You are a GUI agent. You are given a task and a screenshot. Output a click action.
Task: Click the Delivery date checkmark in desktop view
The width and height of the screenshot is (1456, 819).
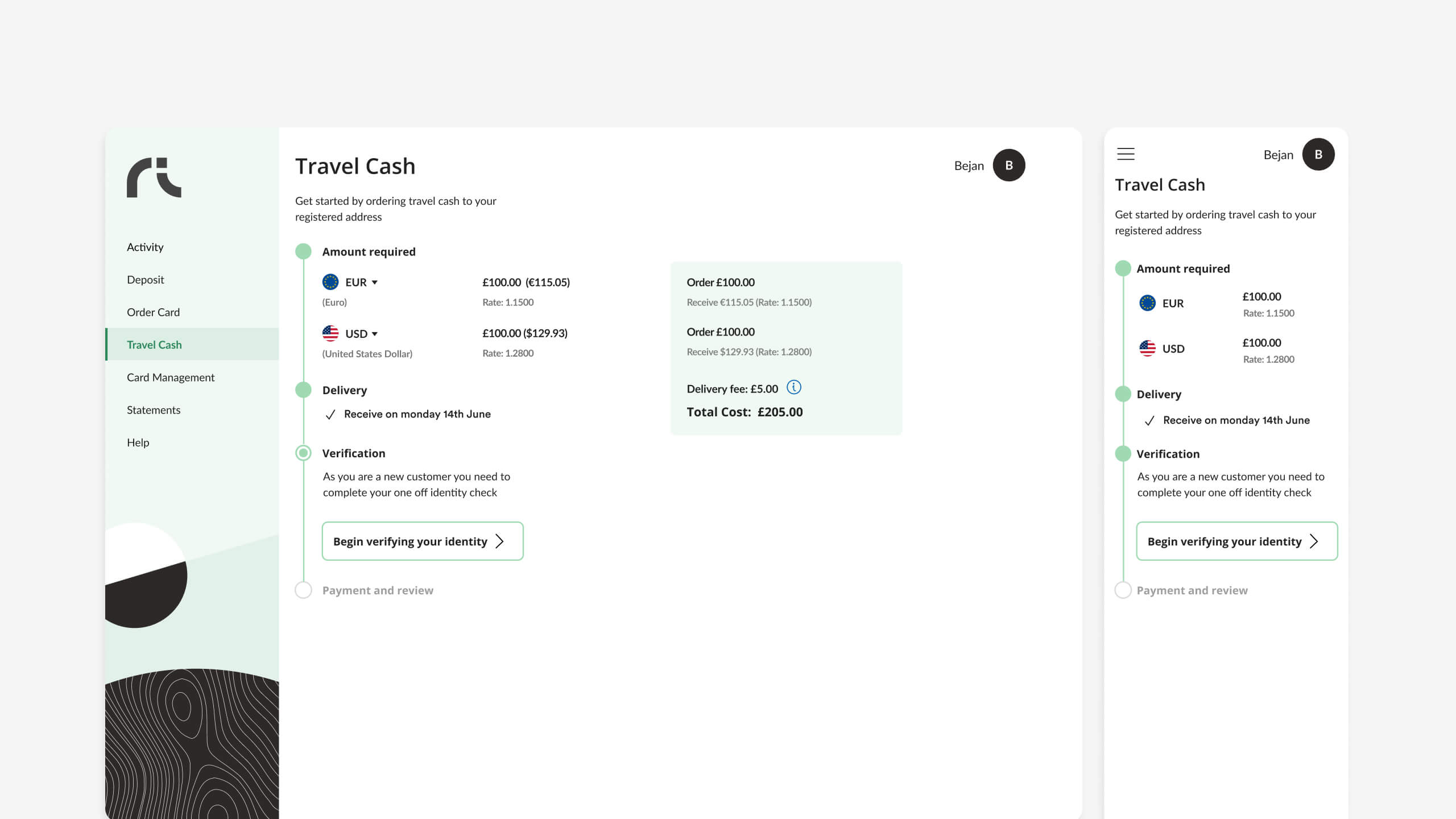[x=330, y=415]
